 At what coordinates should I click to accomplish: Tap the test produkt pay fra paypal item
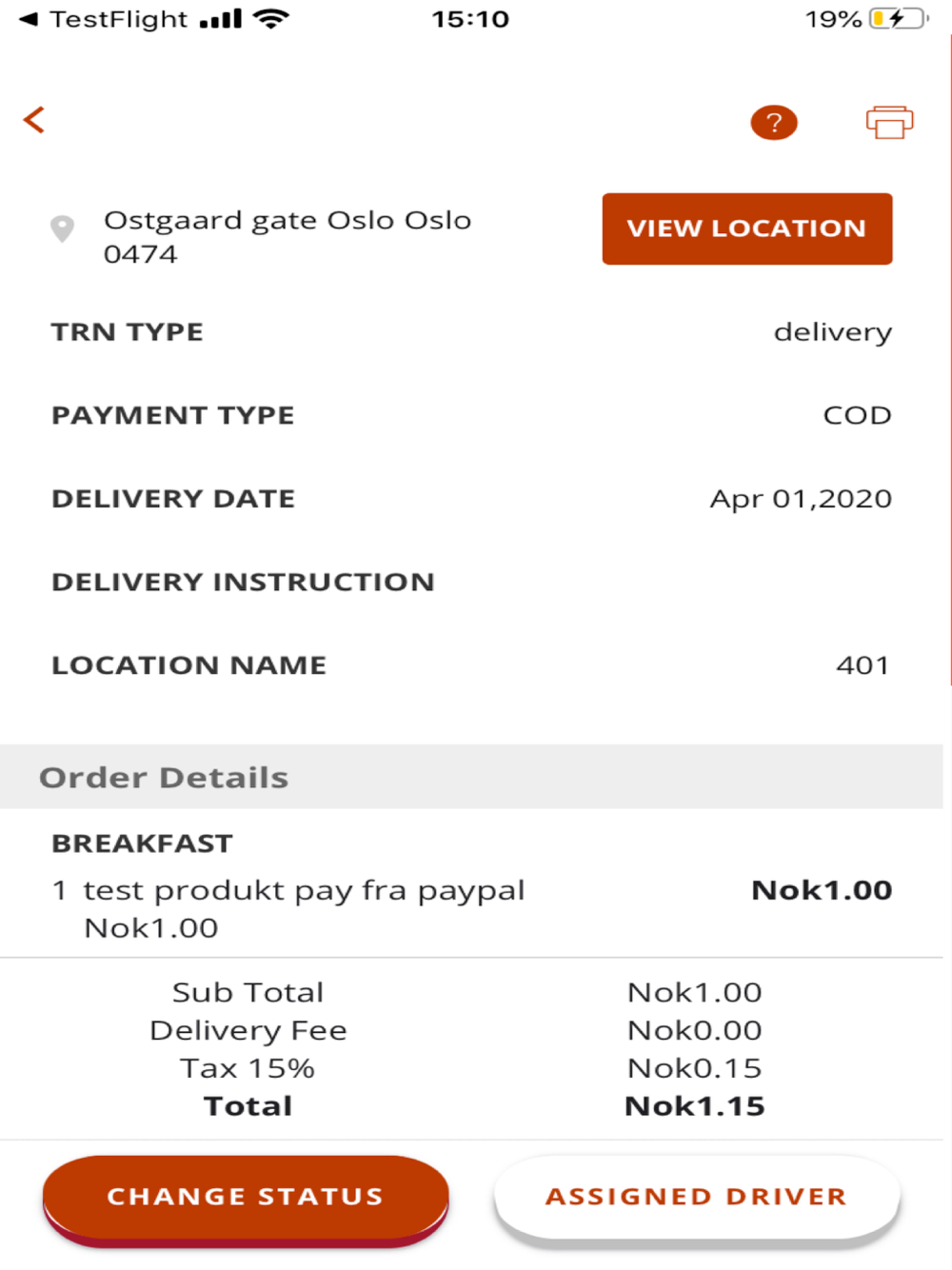tap(303, 891)
